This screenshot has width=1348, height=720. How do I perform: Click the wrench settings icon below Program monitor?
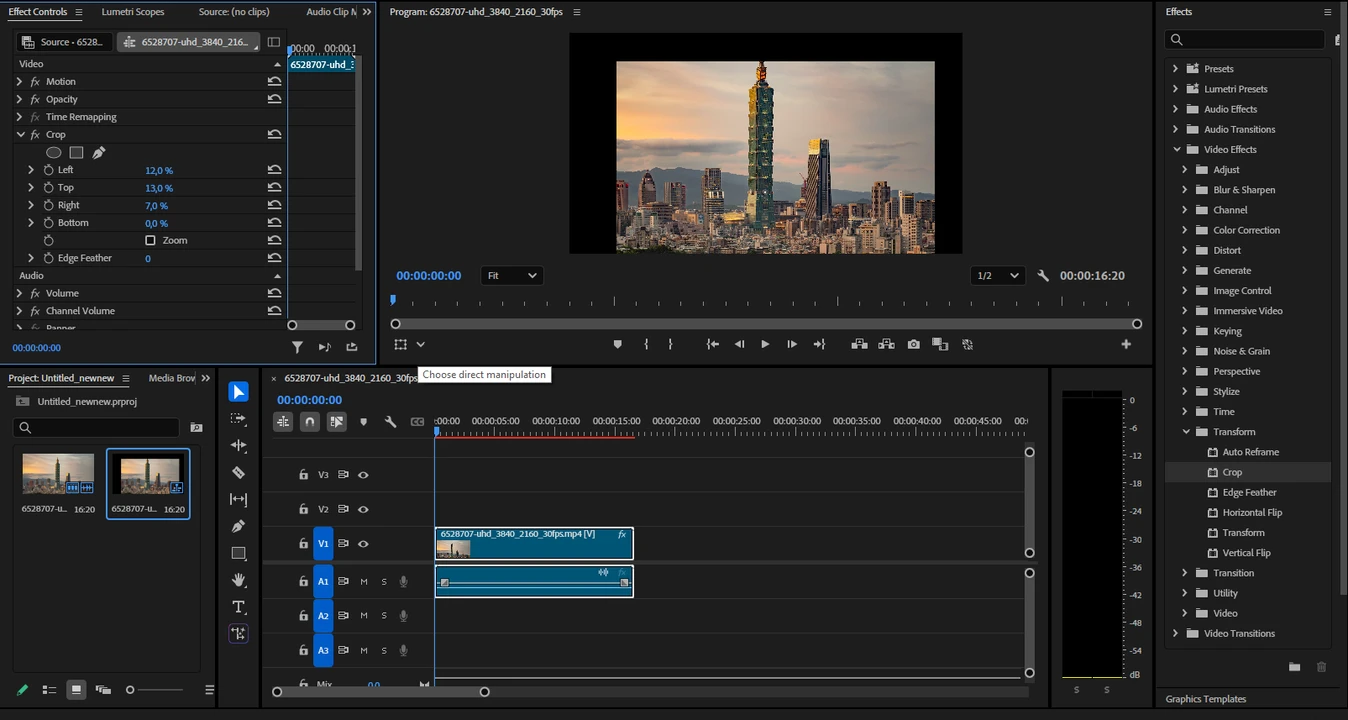pos(1042,275)
